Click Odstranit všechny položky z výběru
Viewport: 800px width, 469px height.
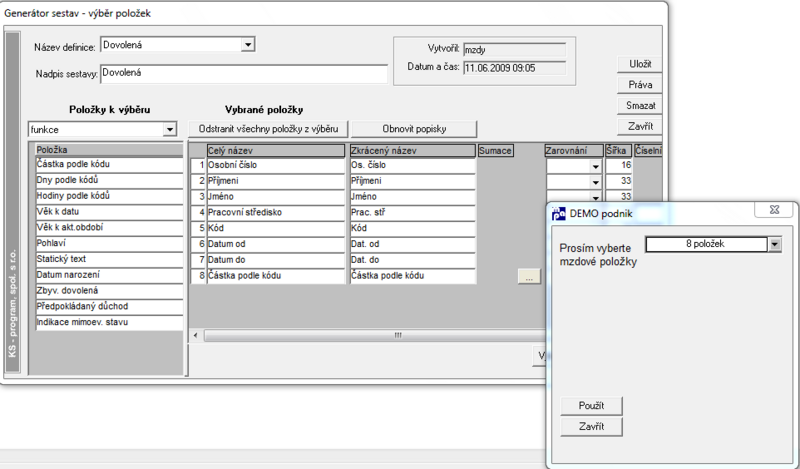click(268, 129)
